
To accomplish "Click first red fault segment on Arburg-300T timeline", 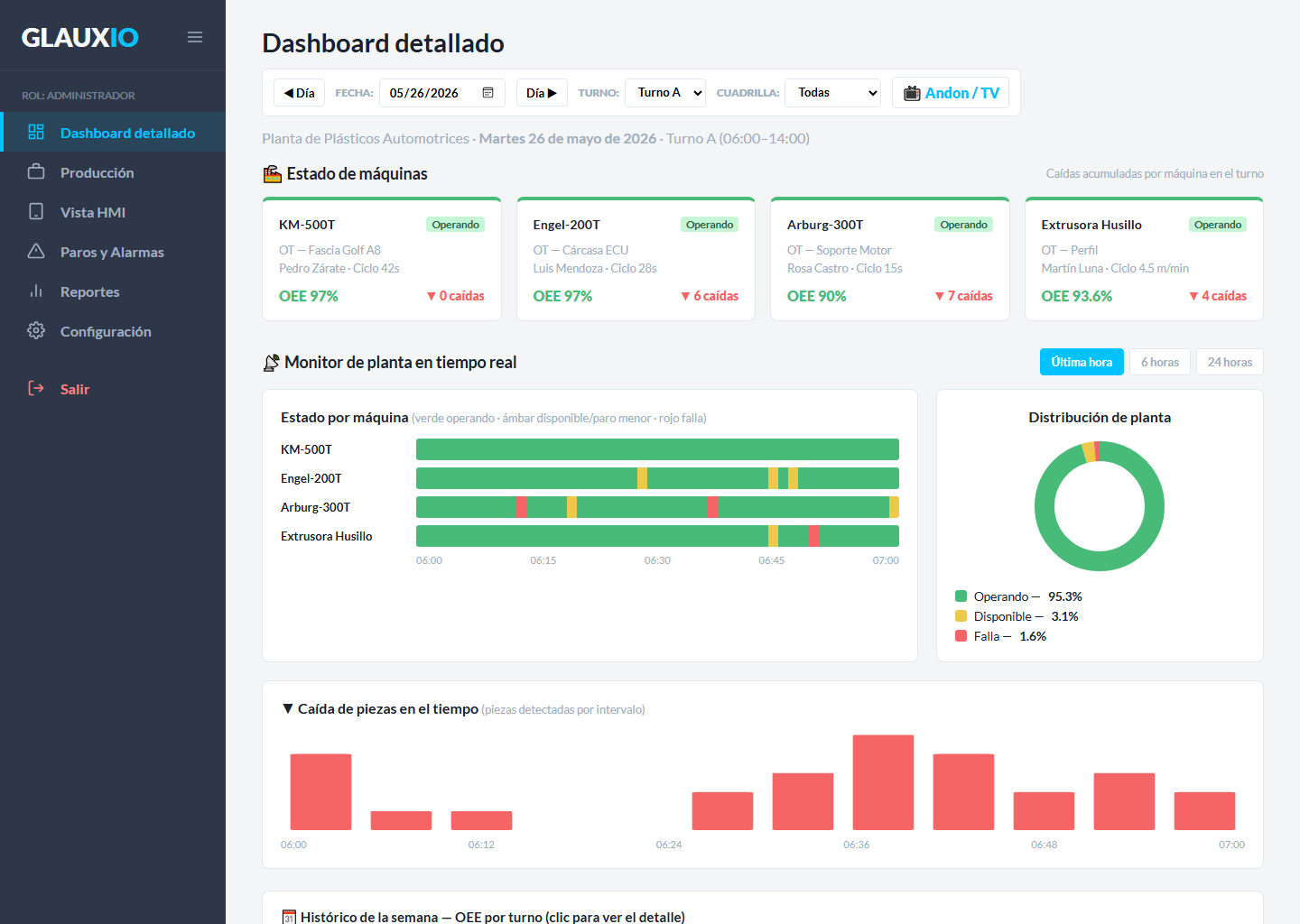I will coord(521,507).
